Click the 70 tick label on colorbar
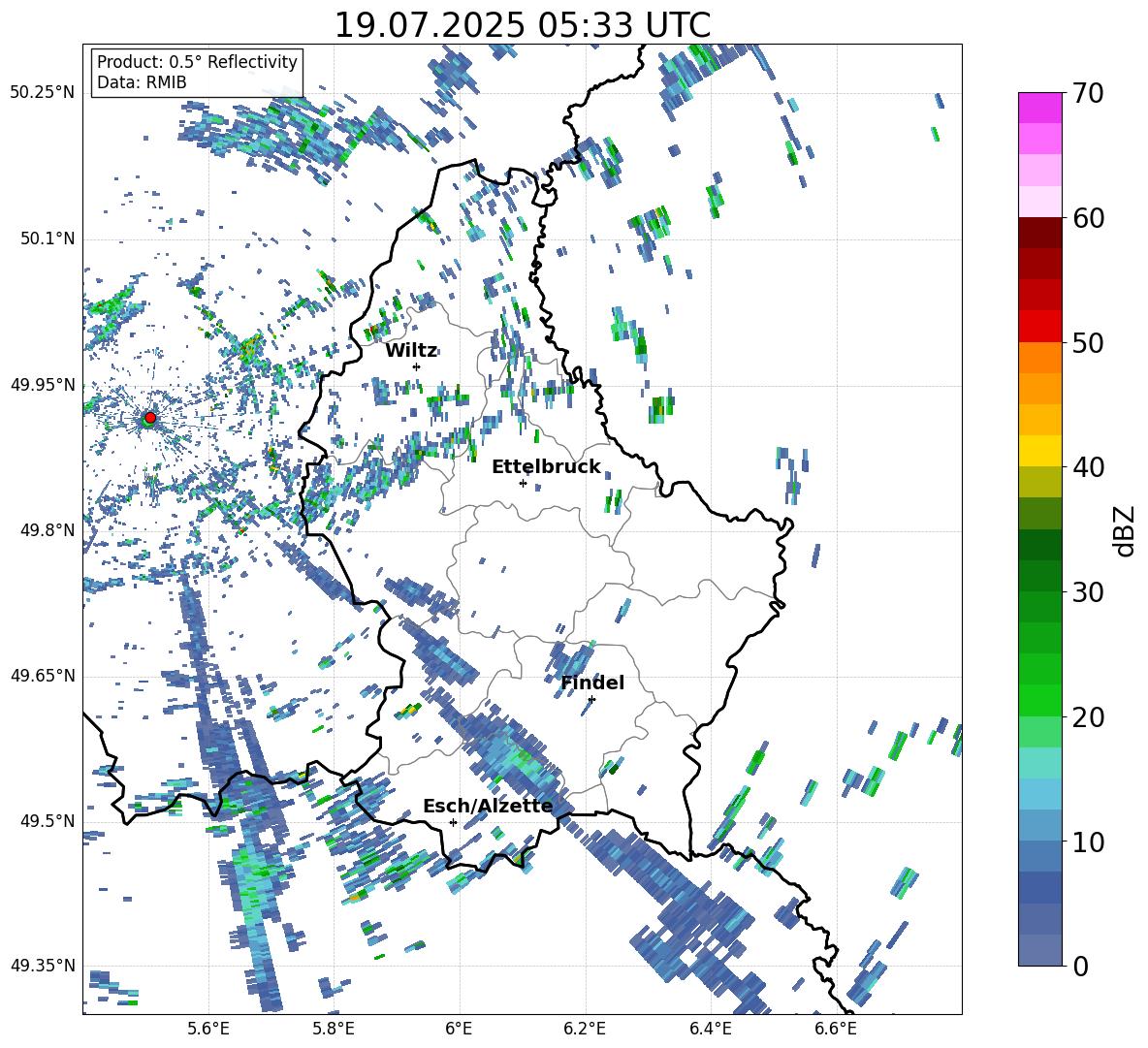 pyautogui.click(x=1088, y=94)
